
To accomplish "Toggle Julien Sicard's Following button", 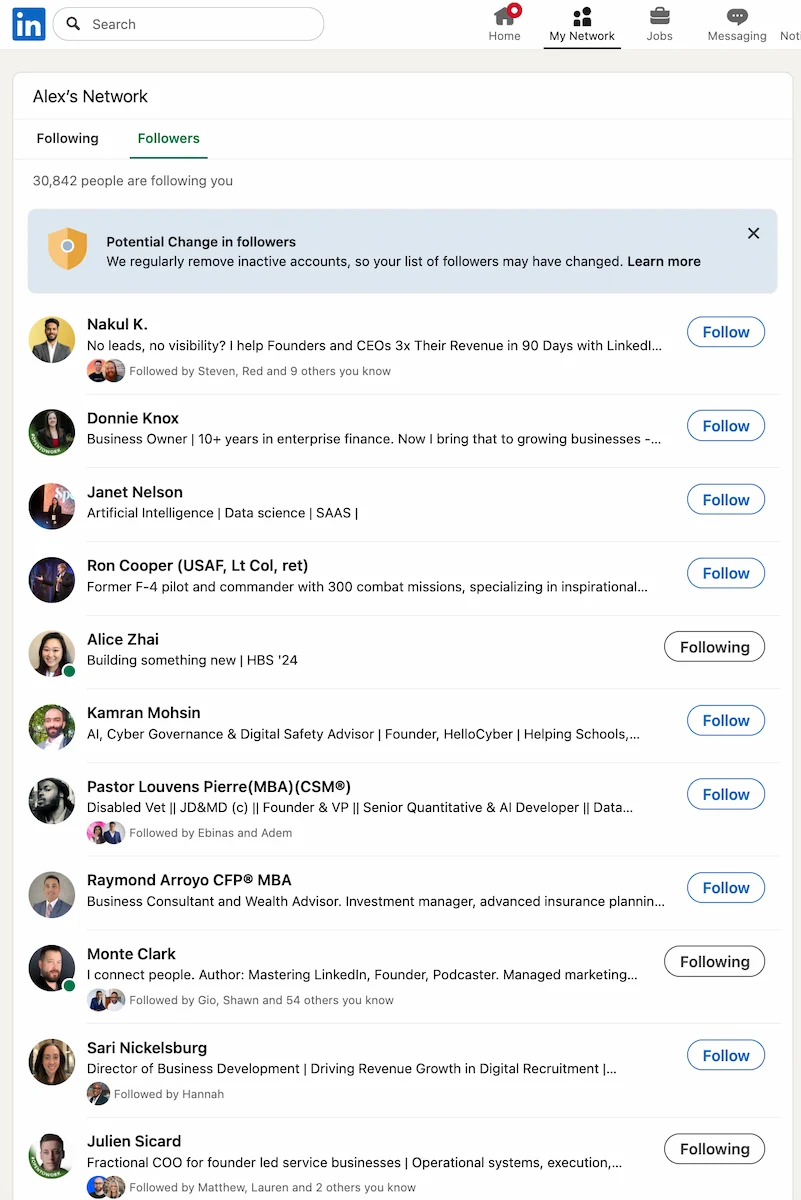I will tap(714, 1148).
